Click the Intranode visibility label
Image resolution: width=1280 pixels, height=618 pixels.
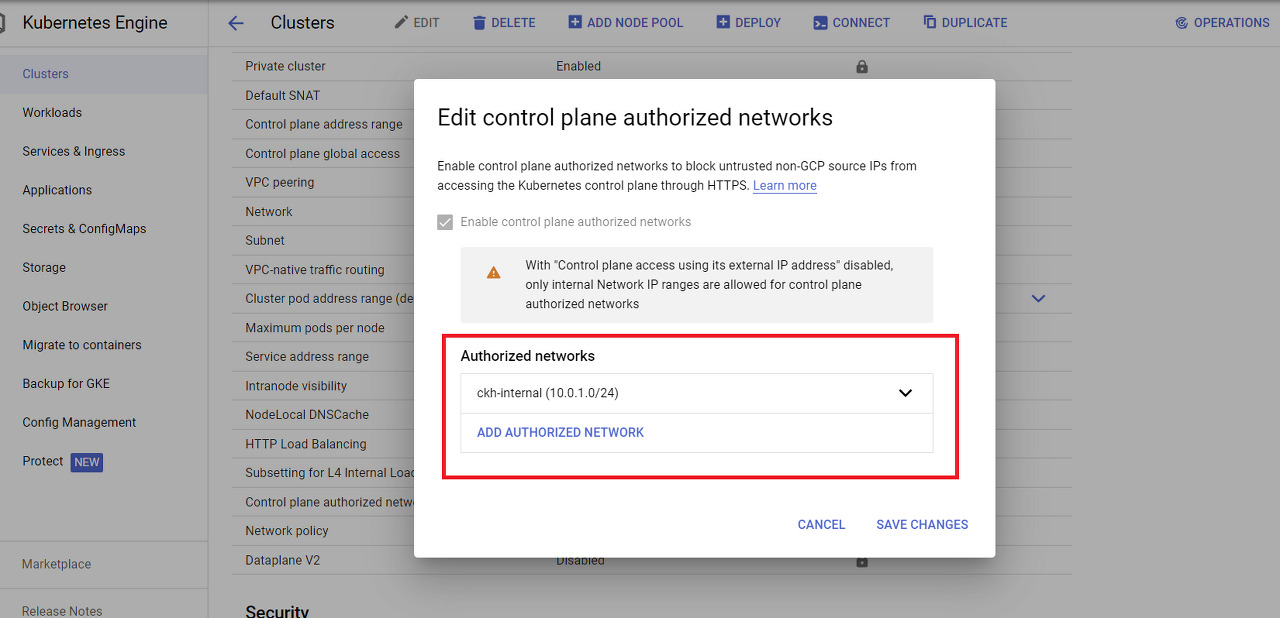[x=296, y=386]
